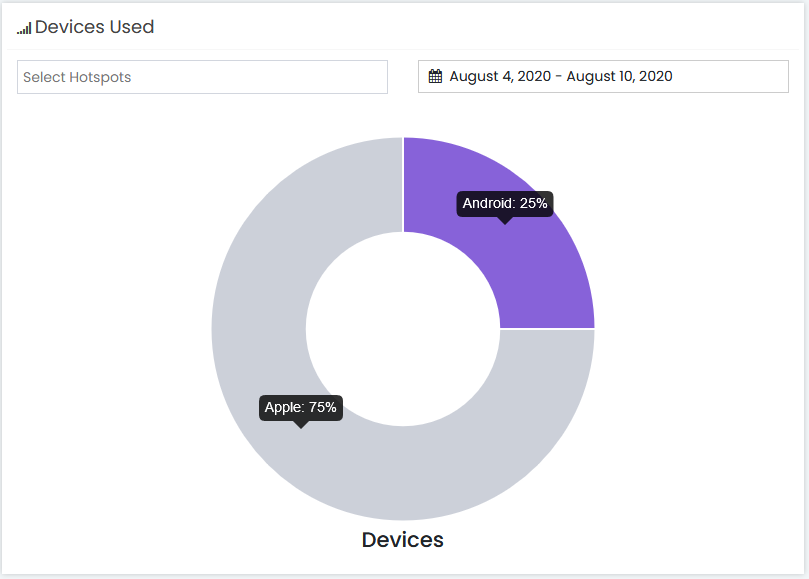
Task: Click the signal bars icon beside Devices Used
Action: (x=24, y=28)
